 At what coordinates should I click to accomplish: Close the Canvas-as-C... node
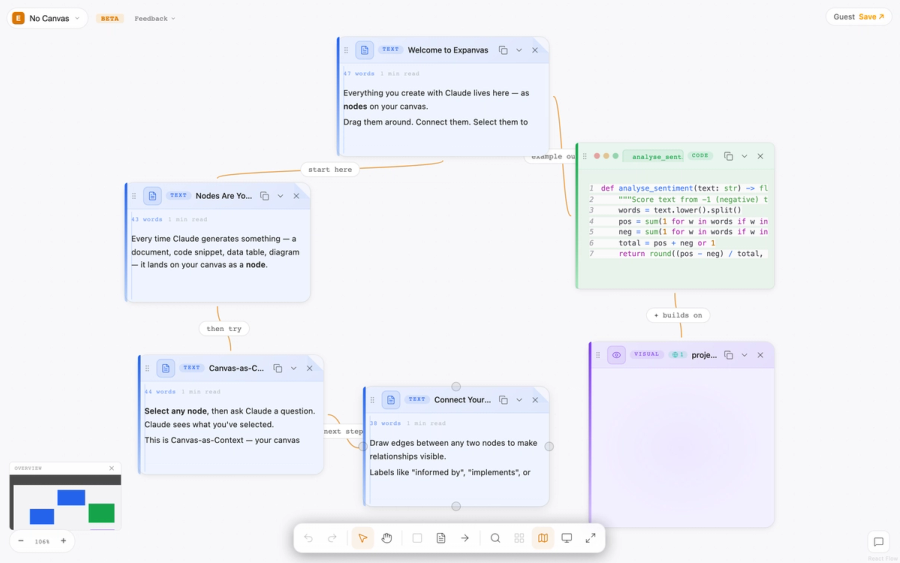(309, 368)
